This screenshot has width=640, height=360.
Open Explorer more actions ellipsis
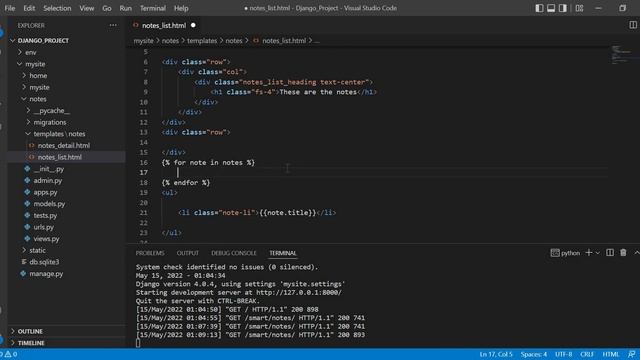113,25
